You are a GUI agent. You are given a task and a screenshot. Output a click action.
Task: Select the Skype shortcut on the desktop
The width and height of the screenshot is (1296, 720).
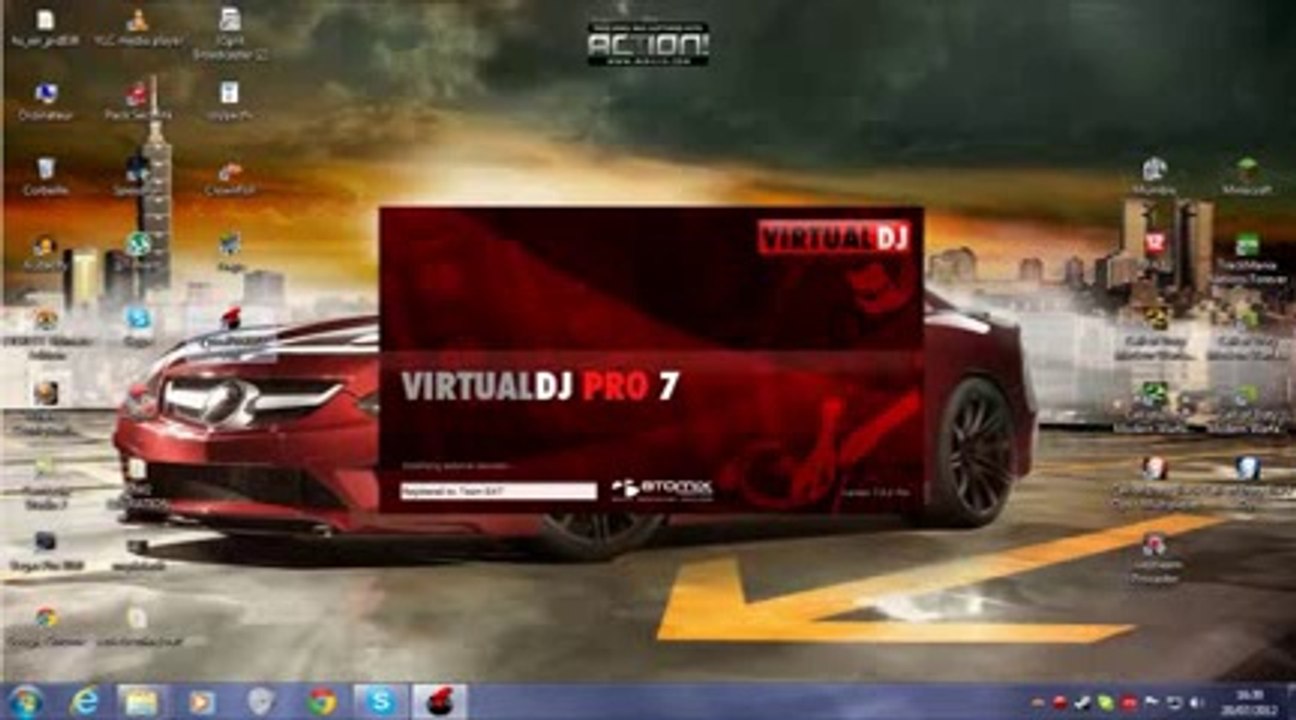pyautogui.click(x=139, y=325)
